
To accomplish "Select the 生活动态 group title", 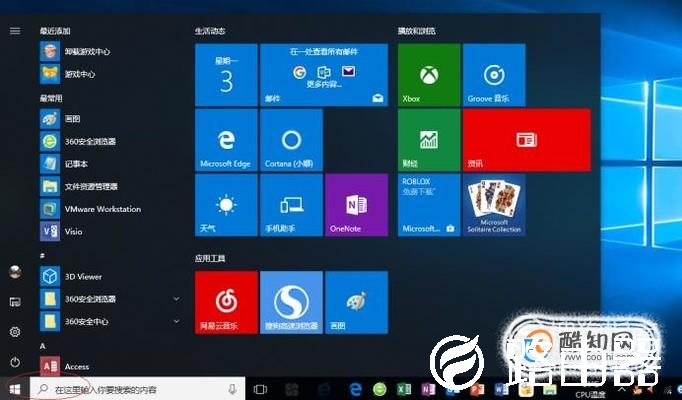I will tap(210, 31).
